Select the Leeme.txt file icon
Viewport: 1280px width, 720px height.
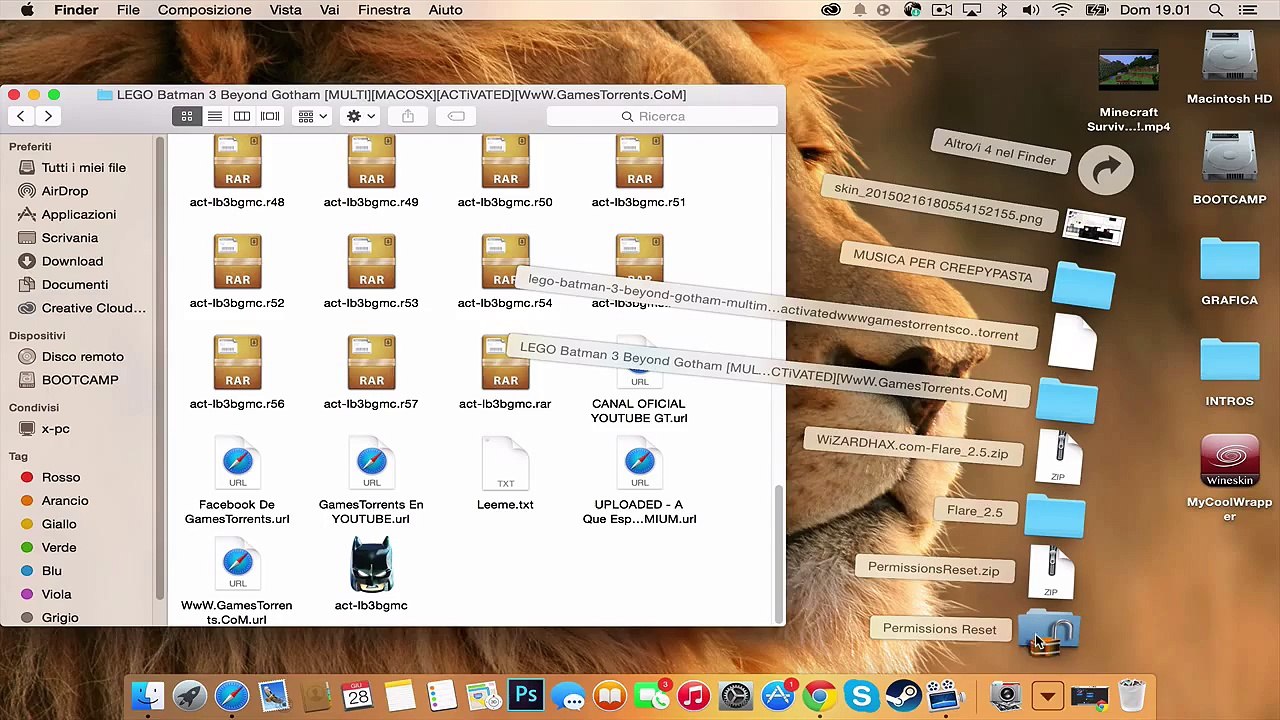505,465
